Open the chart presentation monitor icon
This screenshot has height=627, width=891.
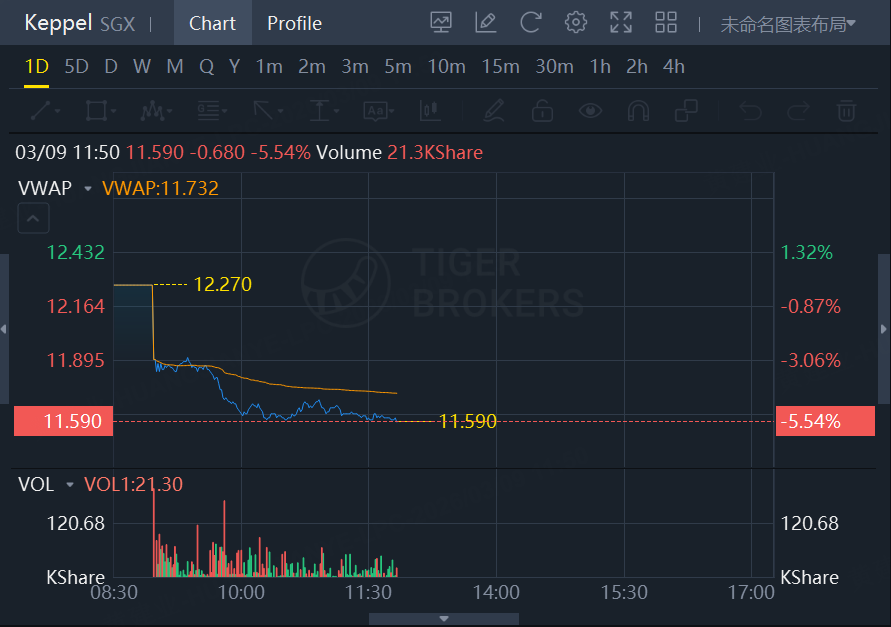click(x=441, y=22)
